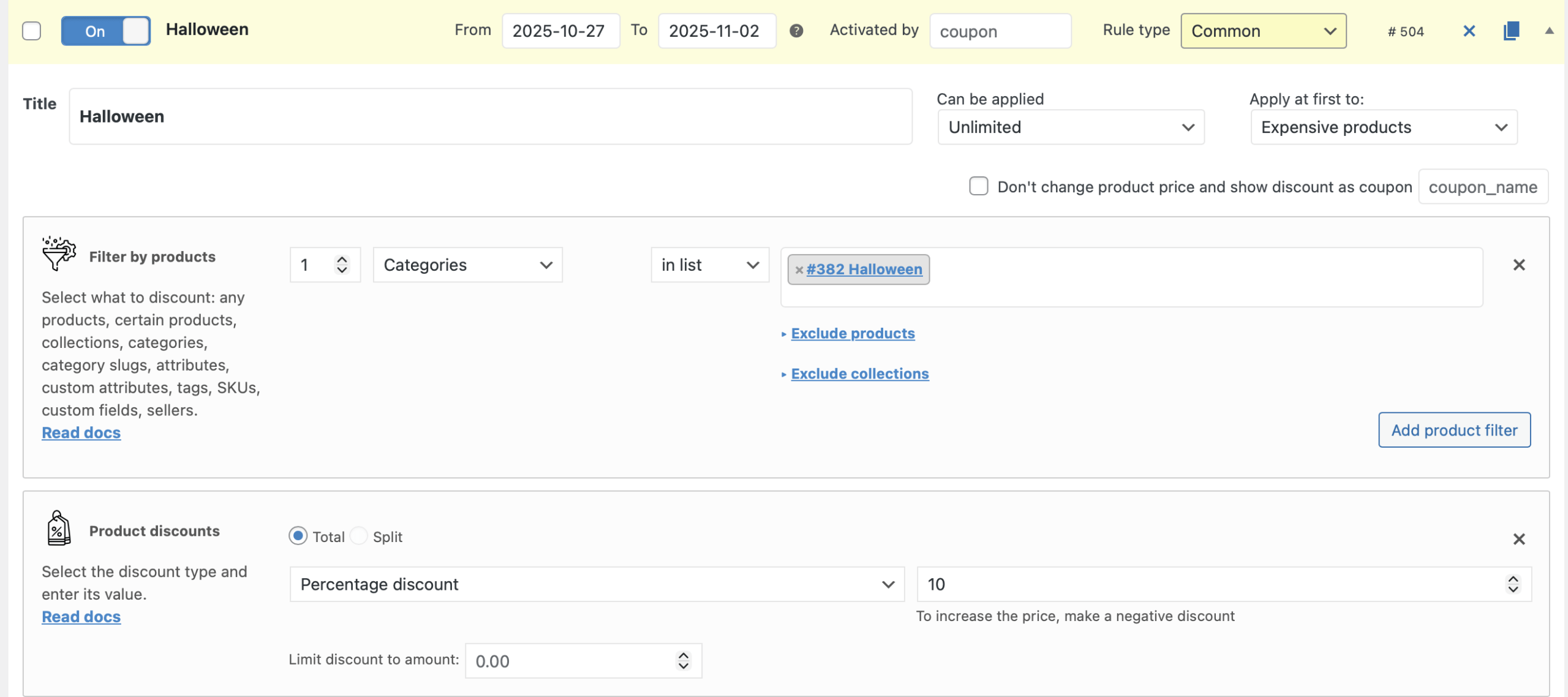
Task: Delete rule #504 with the blue X
Action: pyautogui.click(x=1469, y=31)
